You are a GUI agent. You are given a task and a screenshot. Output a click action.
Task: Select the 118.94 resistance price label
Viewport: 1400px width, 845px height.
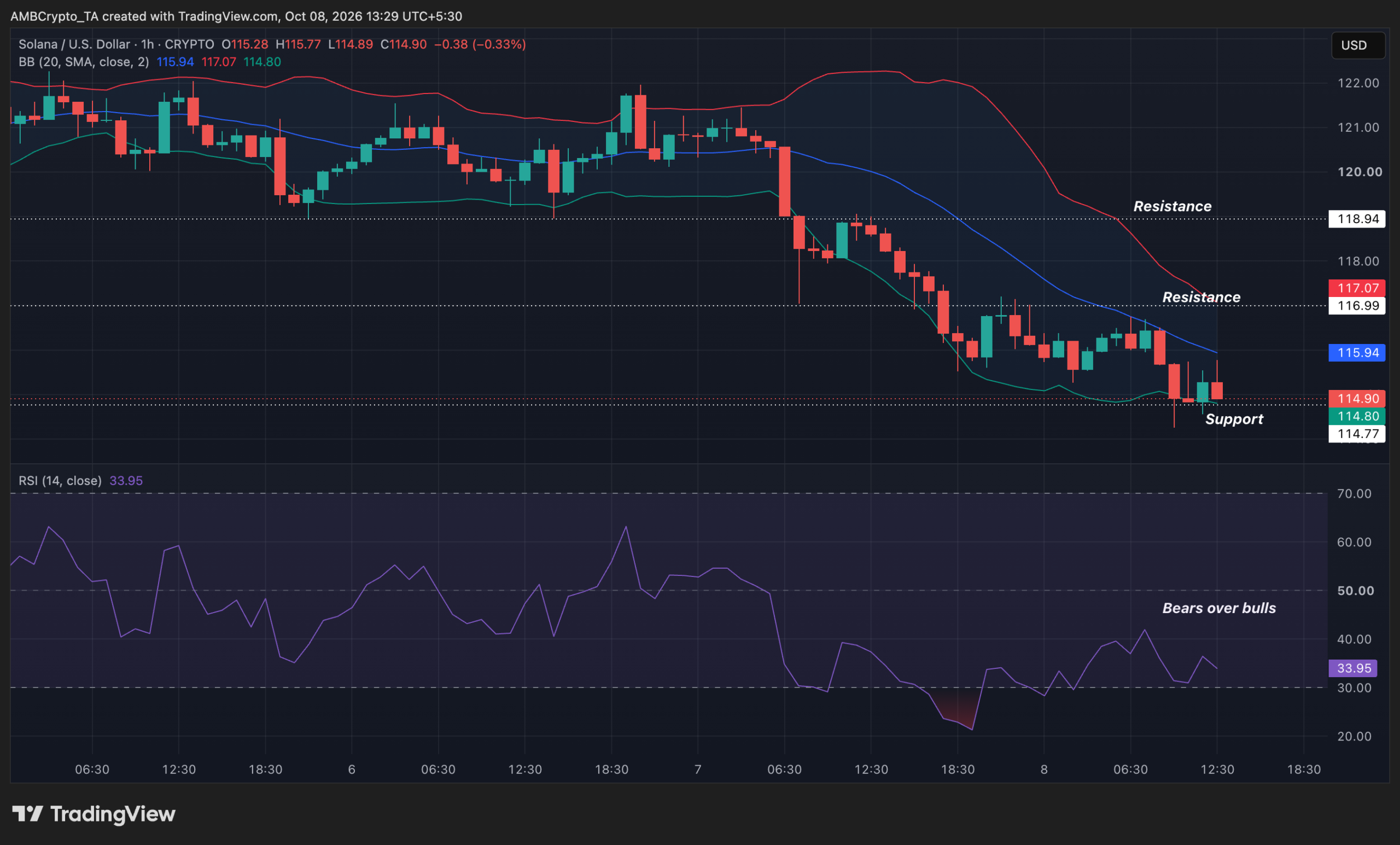(x=1357, y=219)
